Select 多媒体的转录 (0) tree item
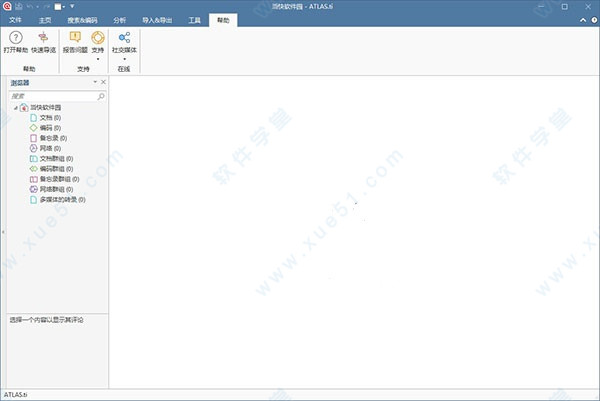The width and height of the screenshot is (600, 401). tap(64, 199)
